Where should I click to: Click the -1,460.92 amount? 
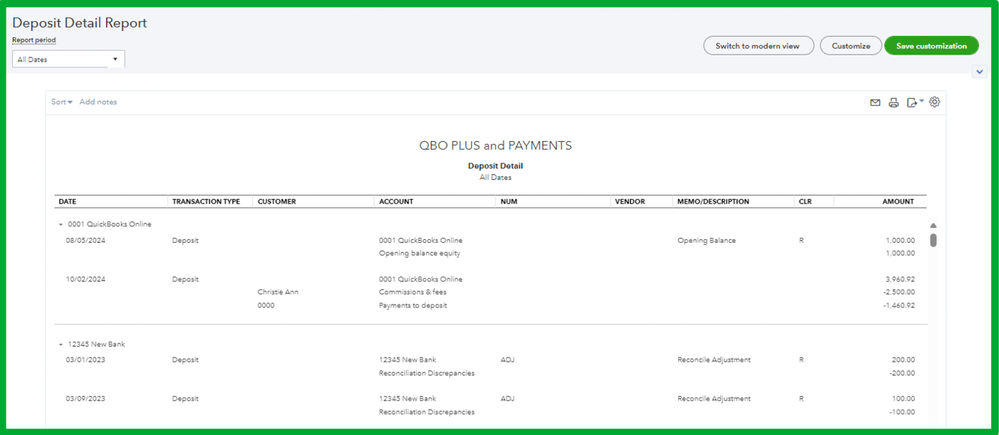click(x=899, y=305)
